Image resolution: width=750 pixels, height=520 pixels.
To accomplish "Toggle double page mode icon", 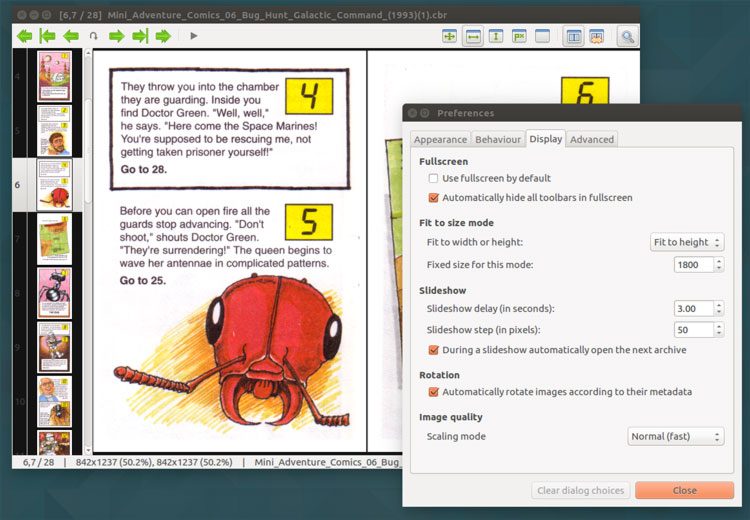I will coord(574,36).
